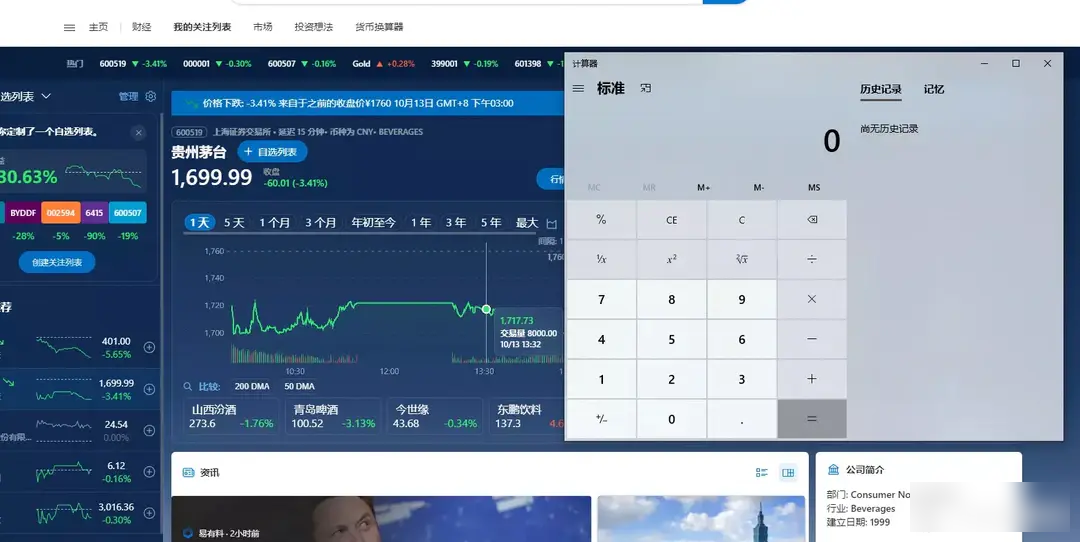Expand the 自选列表 dropdown chevron
1080x542 pixels.
[x=46, y=96]
